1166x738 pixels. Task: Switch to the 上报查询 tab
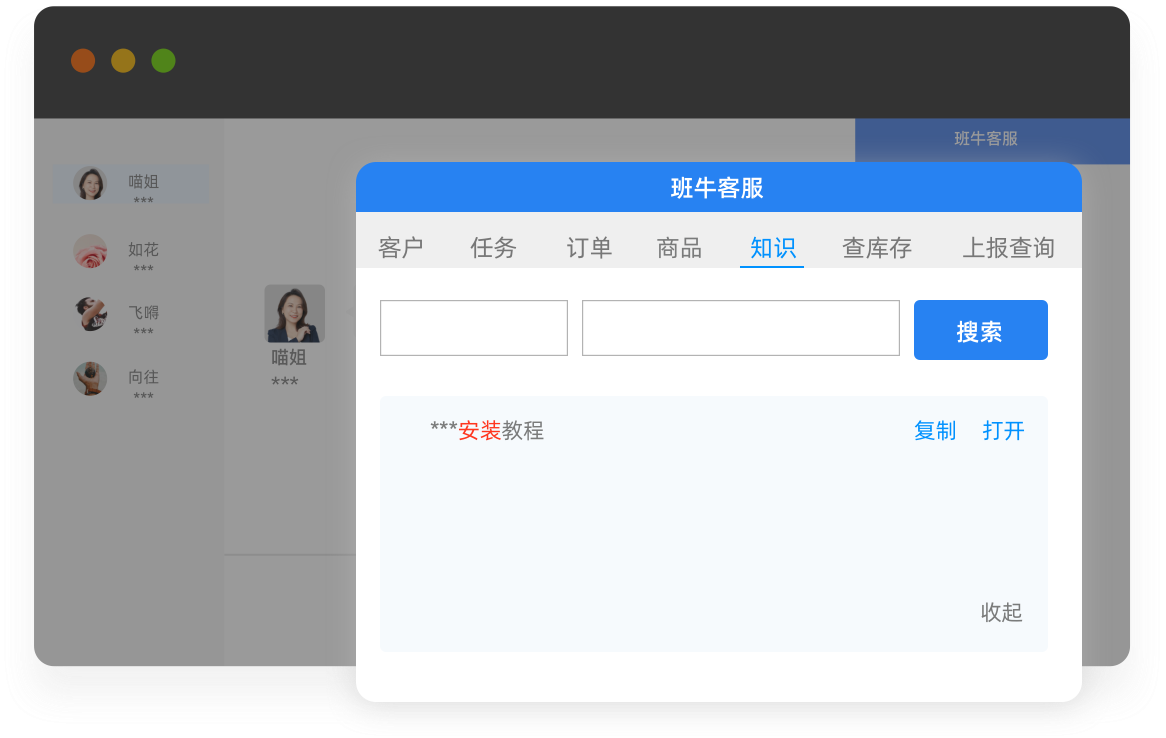pyautogui.click(x=1008, y=248)
